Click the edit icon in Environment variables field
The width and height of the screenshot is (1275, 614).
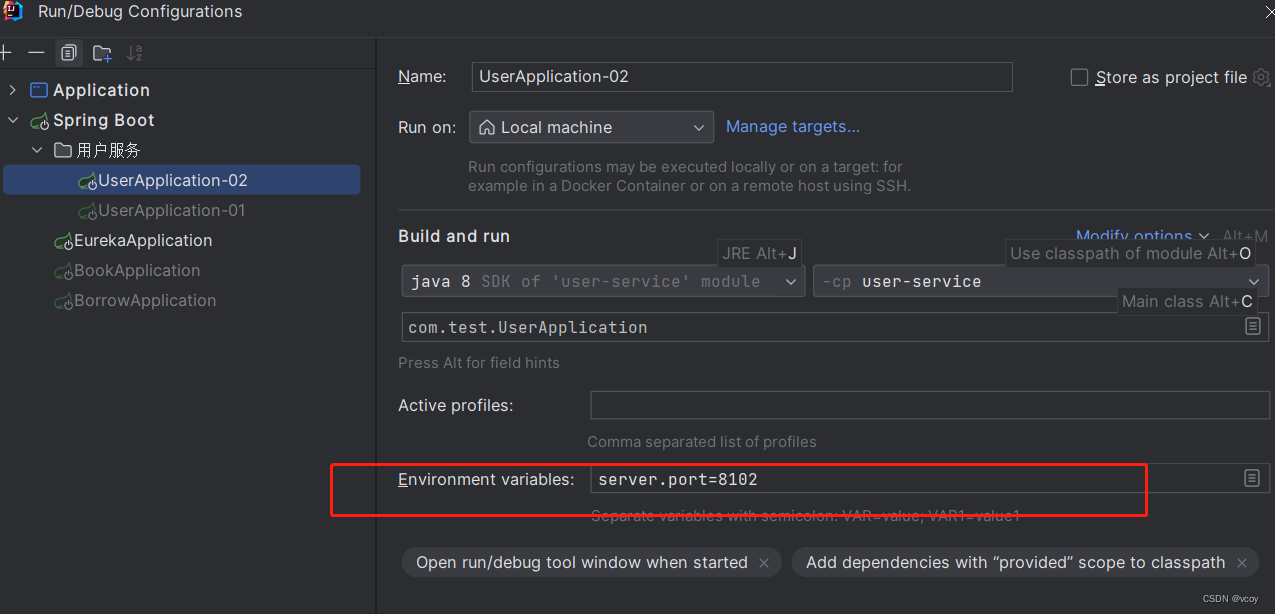point(1252,479)
